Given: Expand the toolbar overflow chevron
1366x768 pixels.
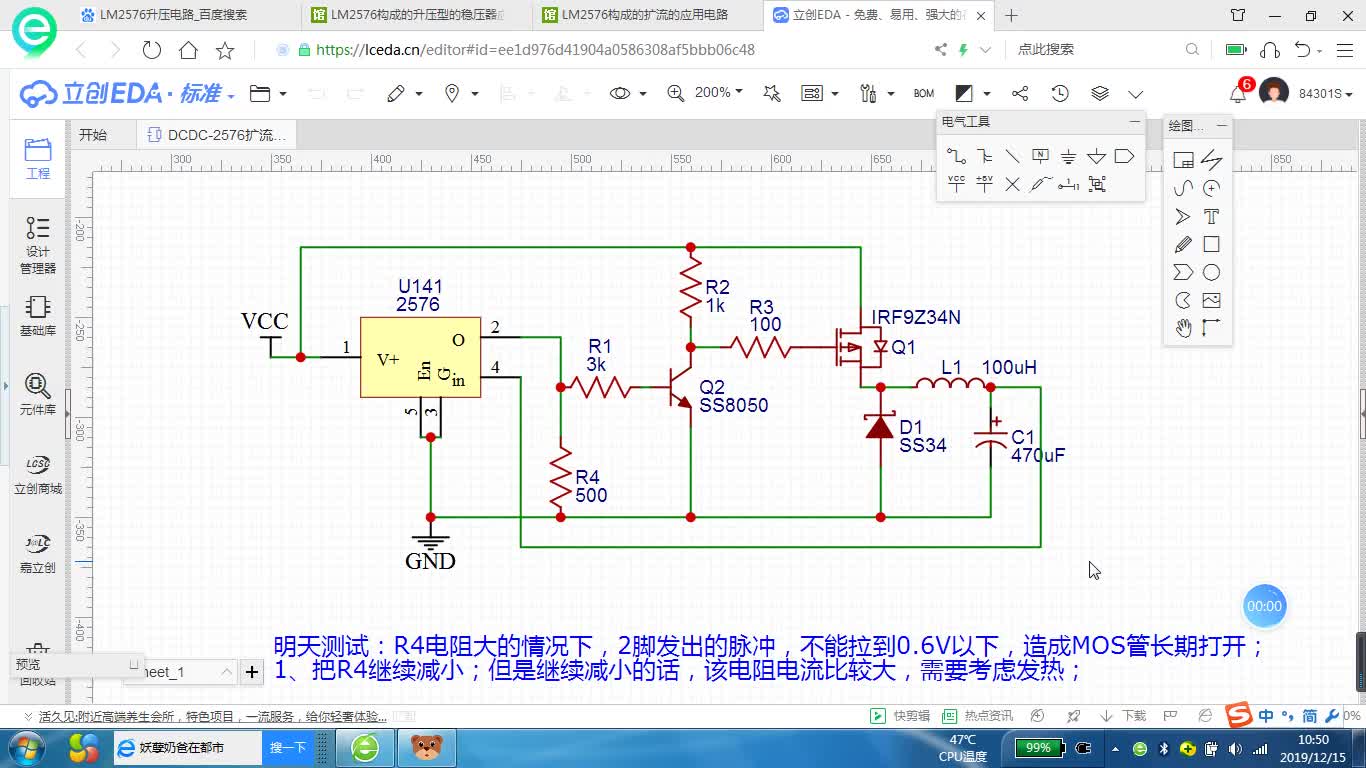Looking at the screenshot, I should click(x=1135, y=94).
